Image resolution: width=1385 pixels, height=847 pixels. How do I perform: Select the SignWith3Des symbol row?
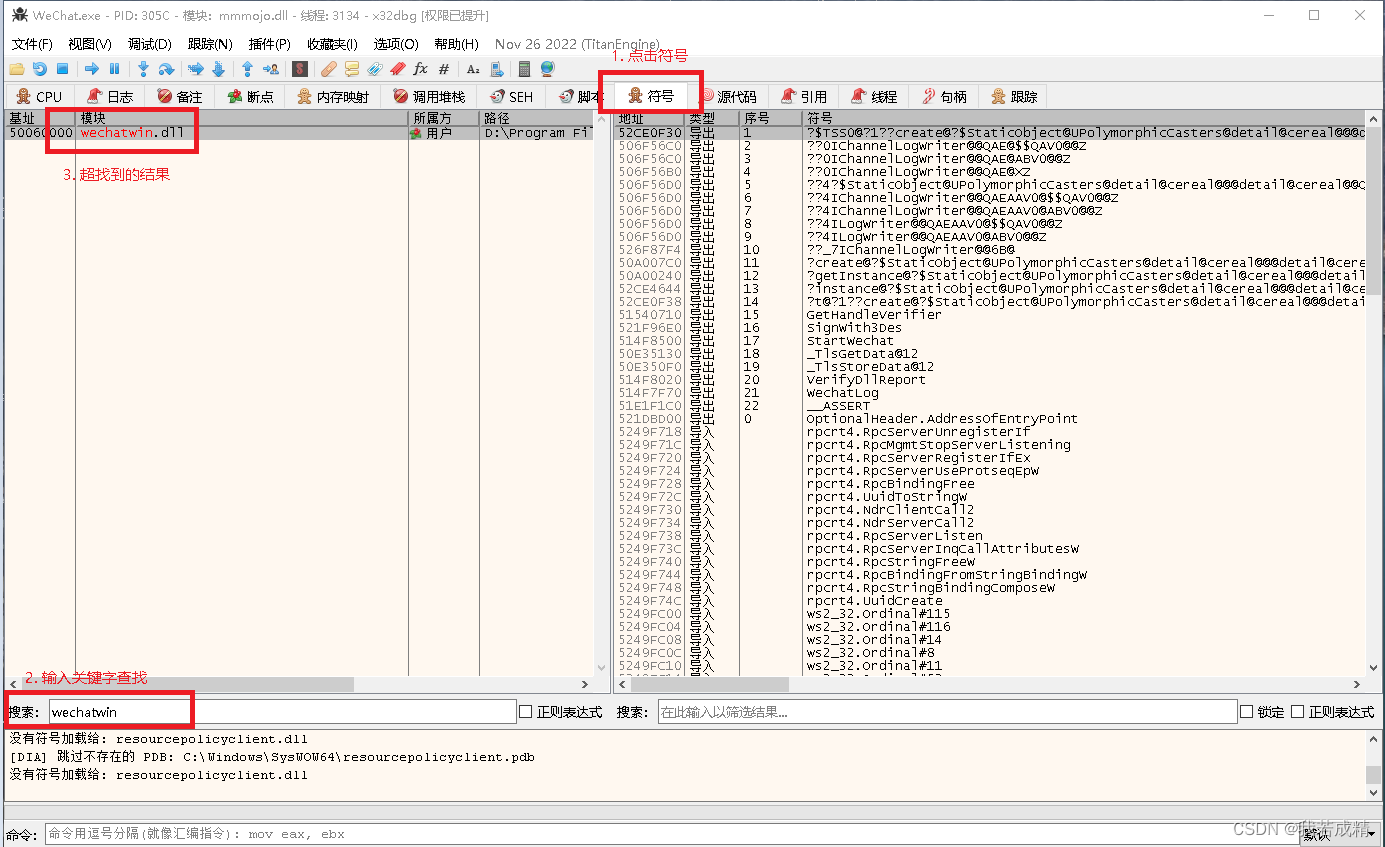990,327
